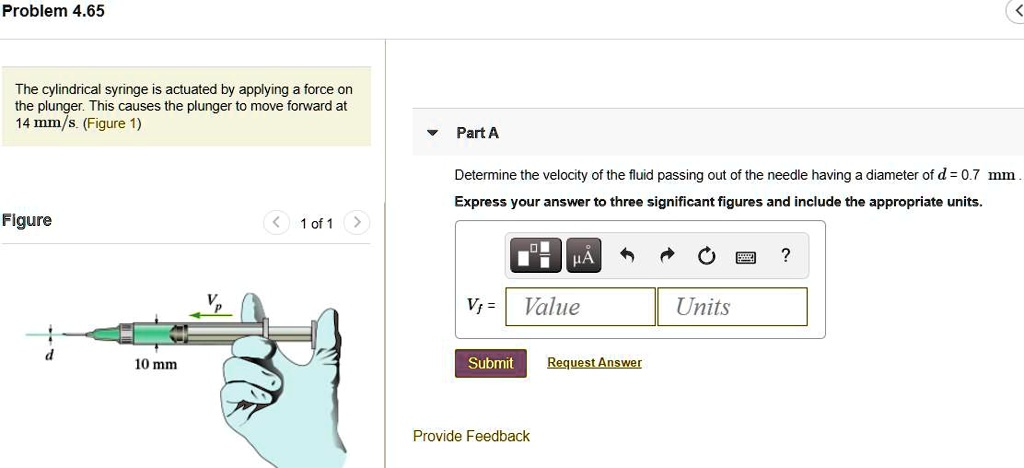Go to previous problem chevron at top right
Image resolution: width=1024 pixels, height=468 pixels.
[x=1018, y=12]
